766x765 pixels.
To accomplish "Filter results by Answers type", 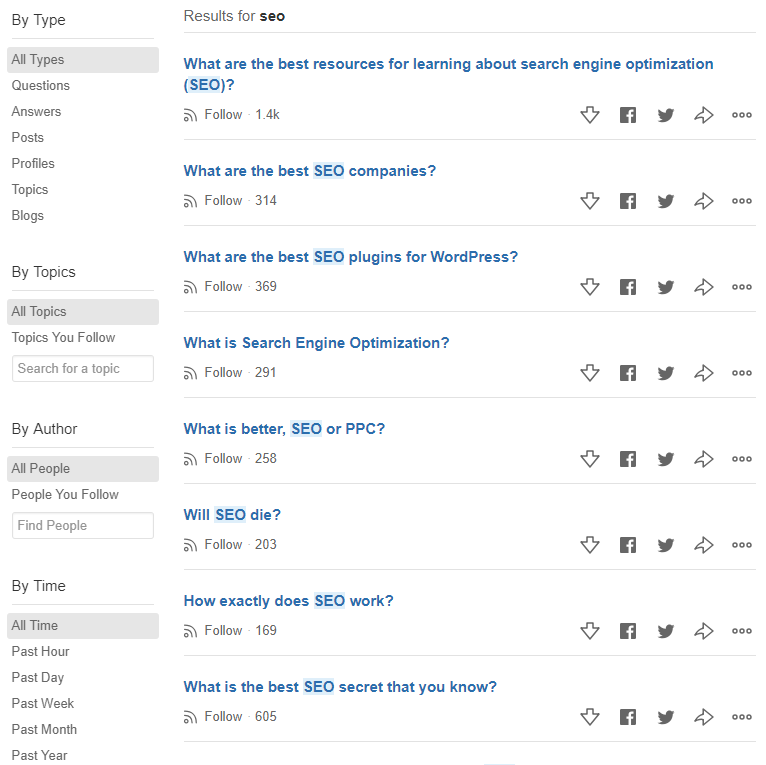I will pyautogui.click(x=36, y=112).
